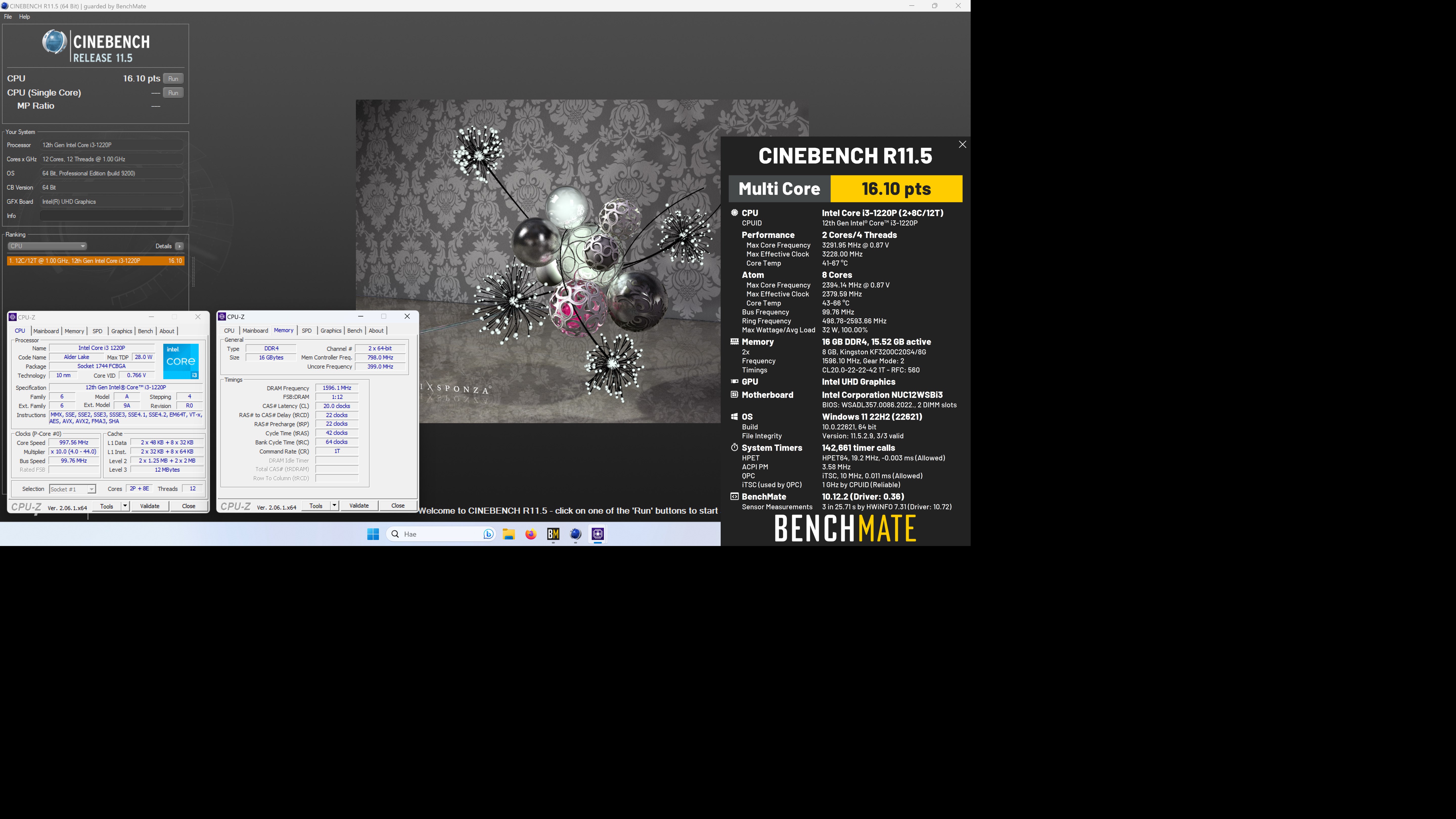Open Bench tab in right CPU-Z window
Viewport: 1456px width, 819px height.
click(x=354, y=331)
